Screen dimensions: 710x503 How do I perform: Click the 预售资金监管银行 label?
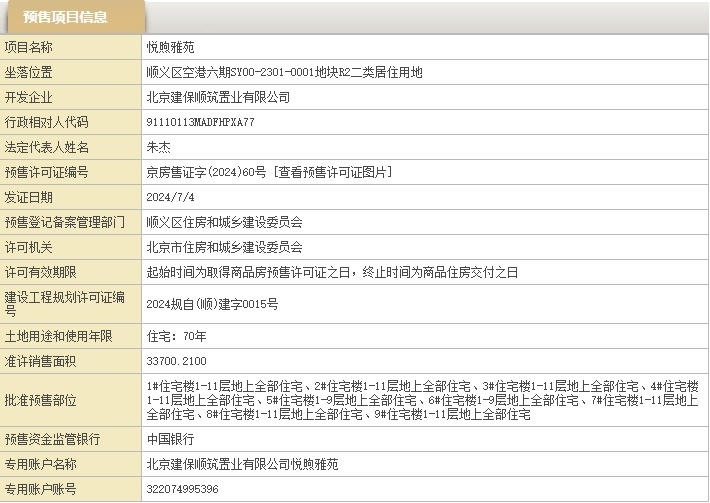53,439
